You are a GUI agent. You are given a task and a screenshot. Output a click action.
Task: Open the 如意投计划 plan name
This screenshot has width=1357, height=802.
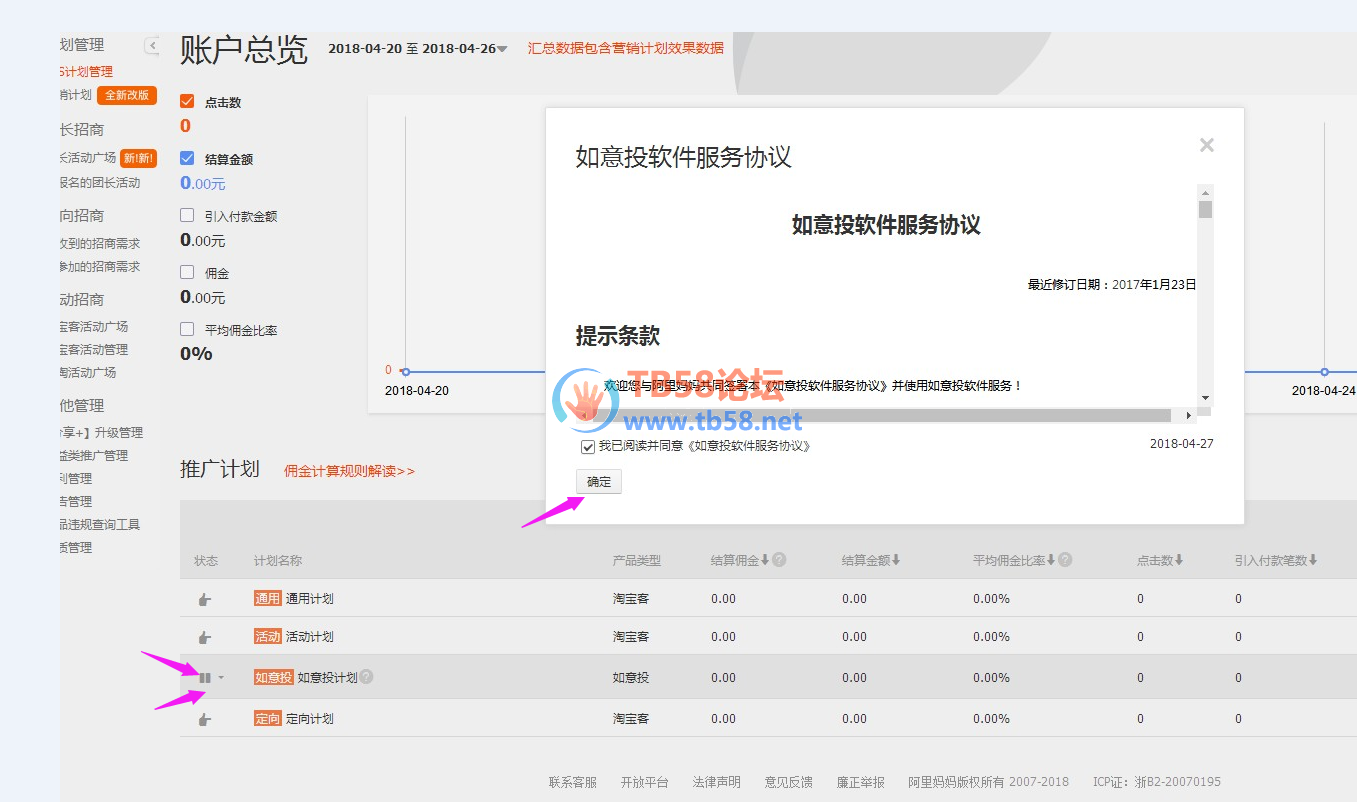point(327,678)
